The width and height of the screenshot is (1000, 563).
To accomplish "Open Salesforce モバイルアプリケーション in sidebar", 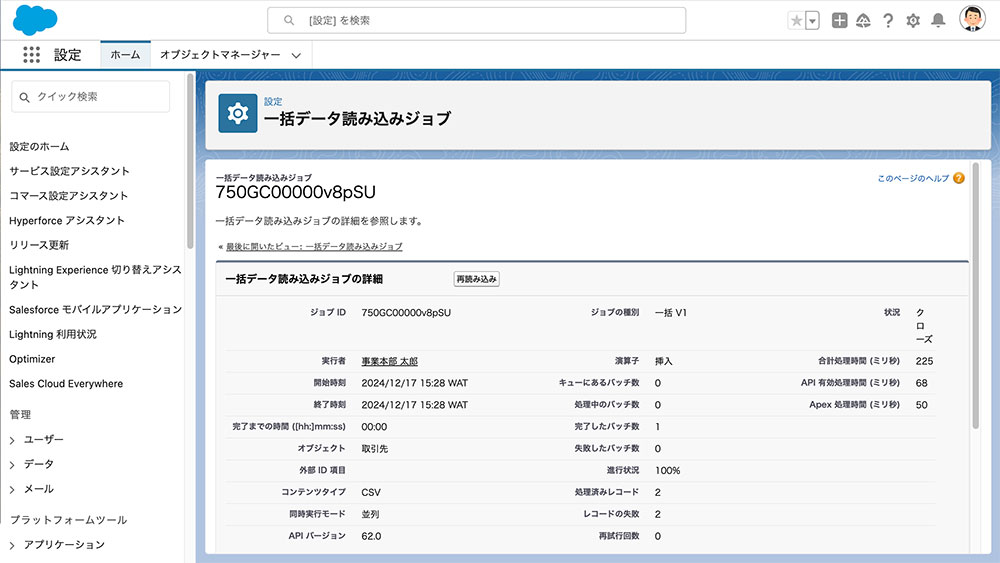I will 96,310.
